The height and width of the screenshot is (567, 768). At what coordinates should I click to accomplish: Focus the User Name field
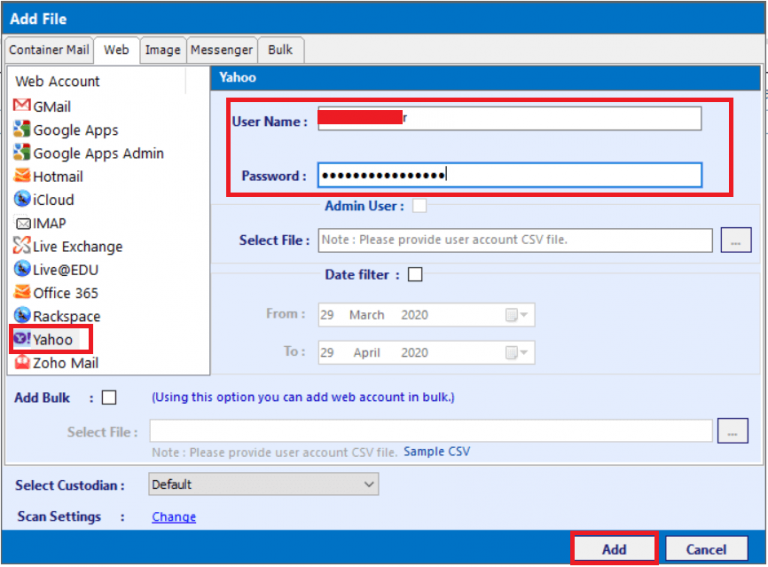pyautogui.click(x=509, y=118)
